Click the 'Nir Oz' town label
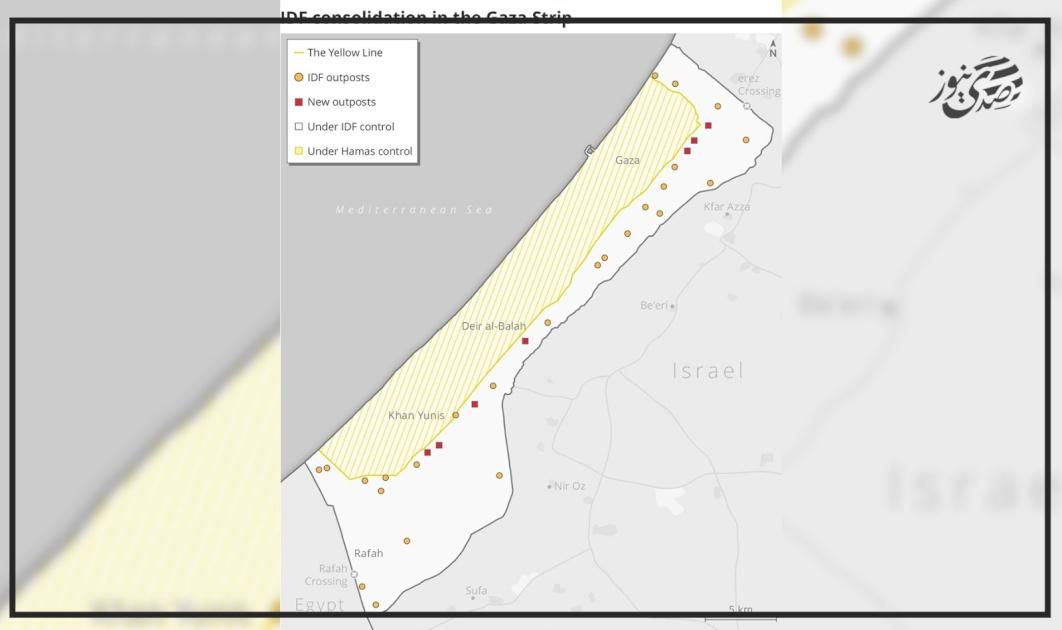This screenshot has height=630, width=1062. (x=570, y=486)
